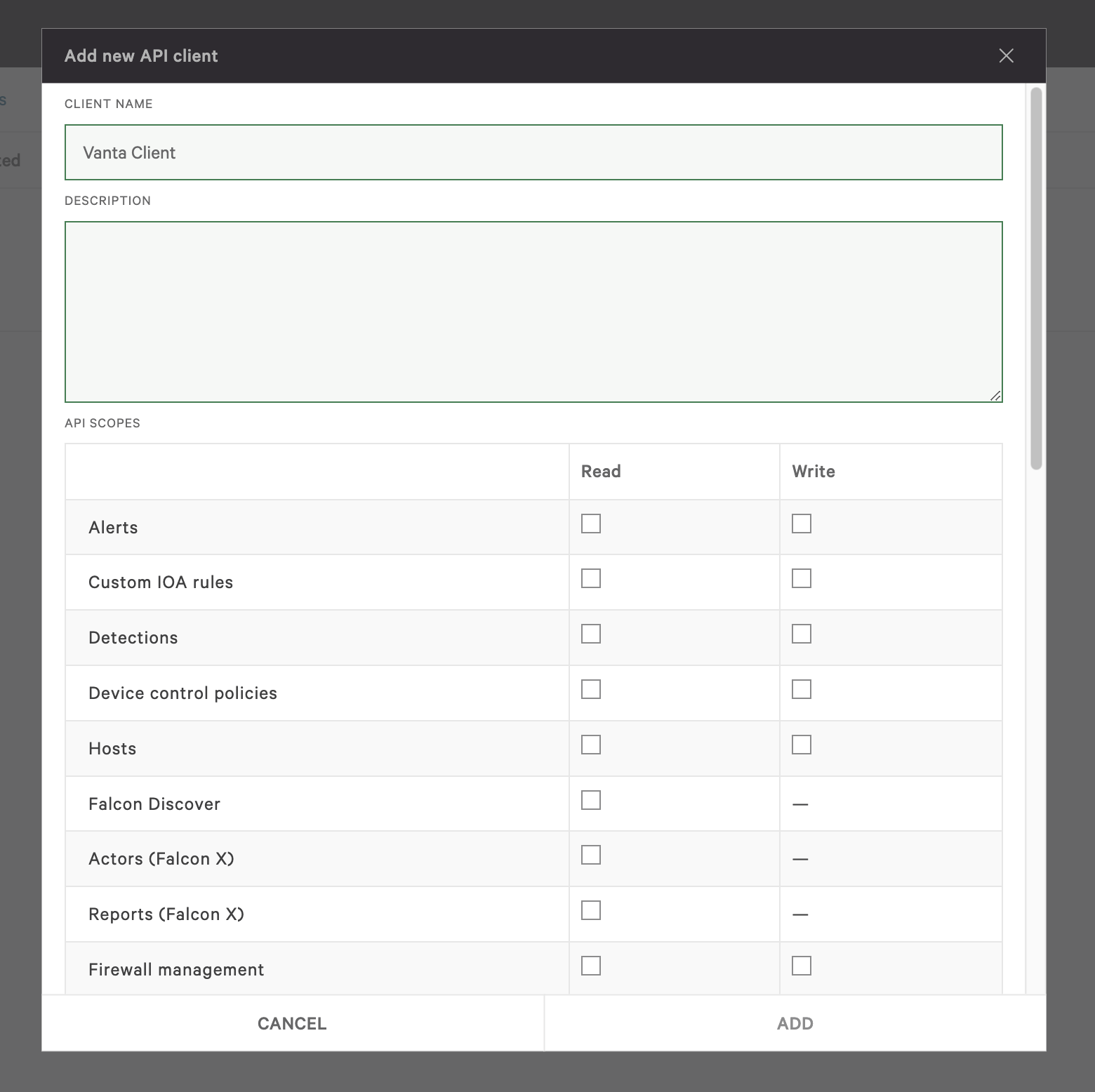Enable Read for Firewall management
The width and height of the screenshot is (1095, 1092).
click(591, 966)
